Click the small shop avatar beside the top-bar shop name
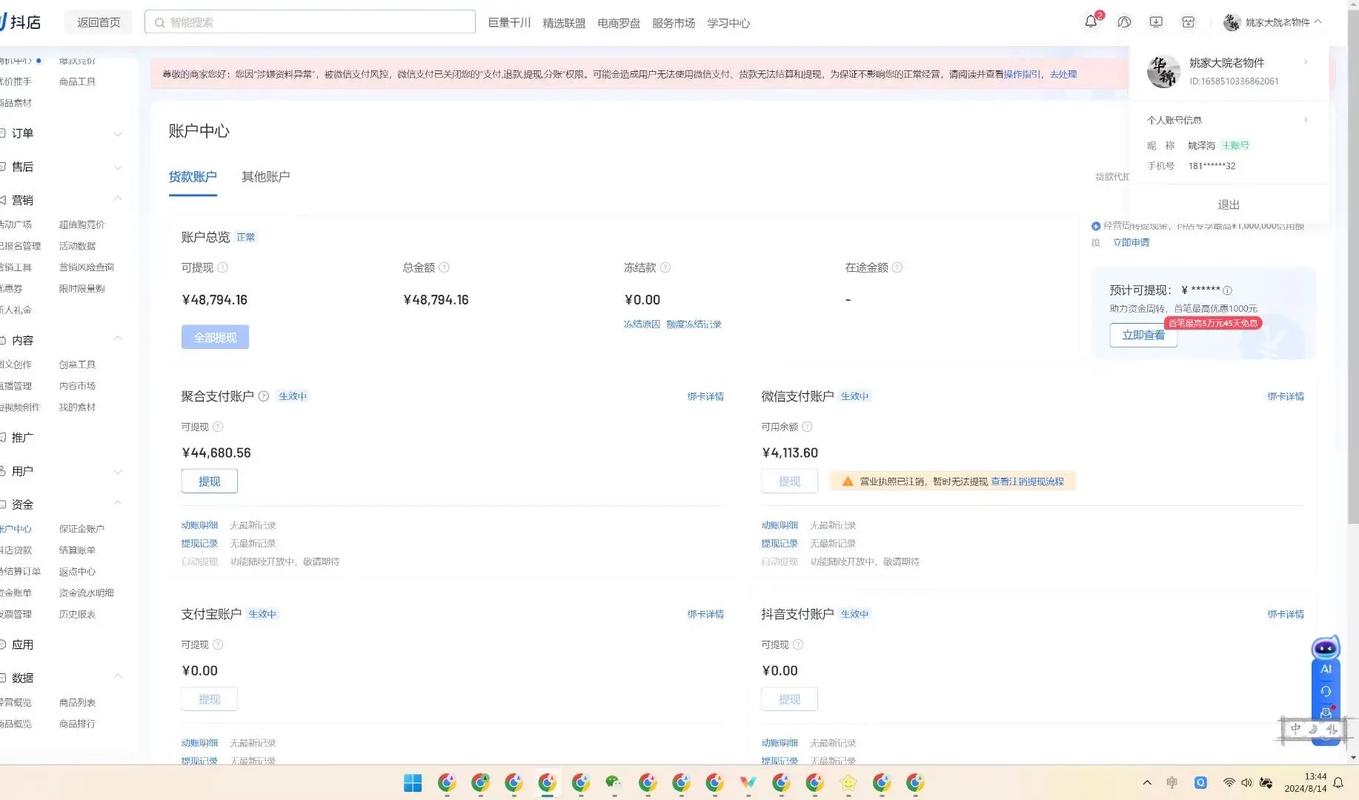The image size is (1359, 800). pos(1231,22)
